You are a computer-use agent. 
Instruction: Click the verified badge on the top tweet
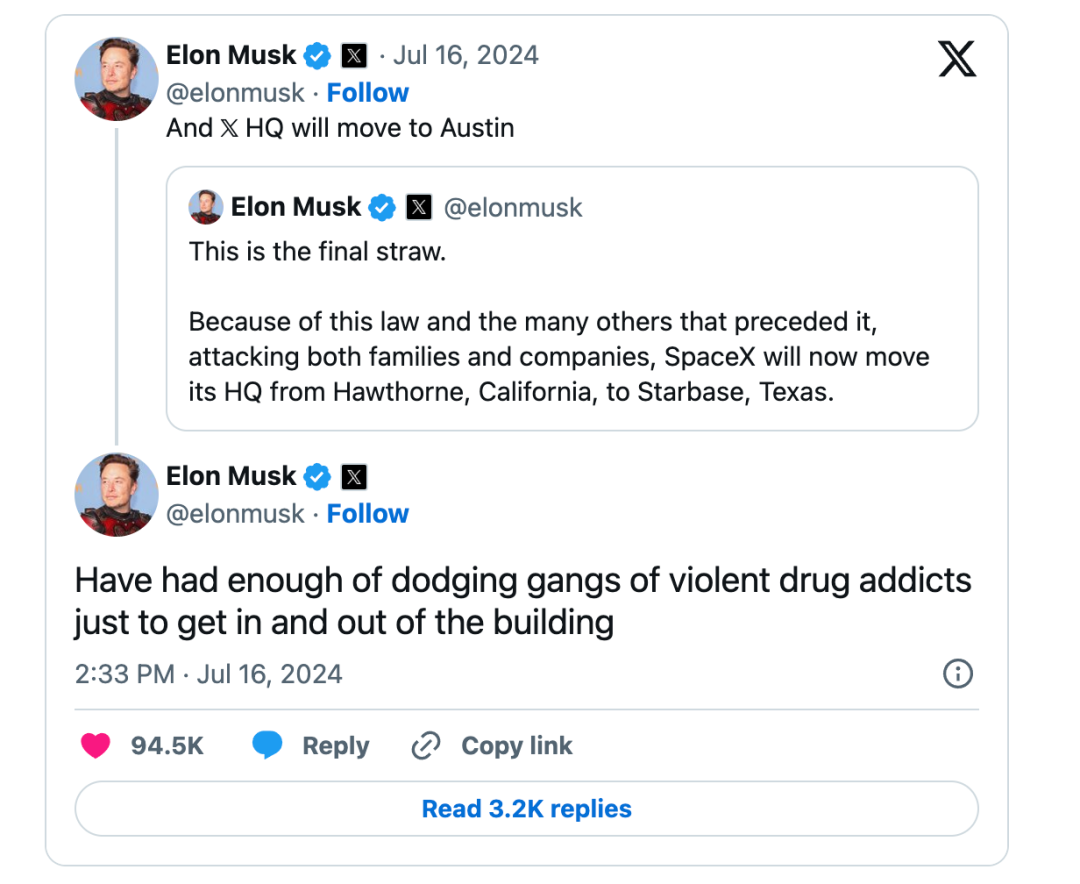click(x=317, y=55)
